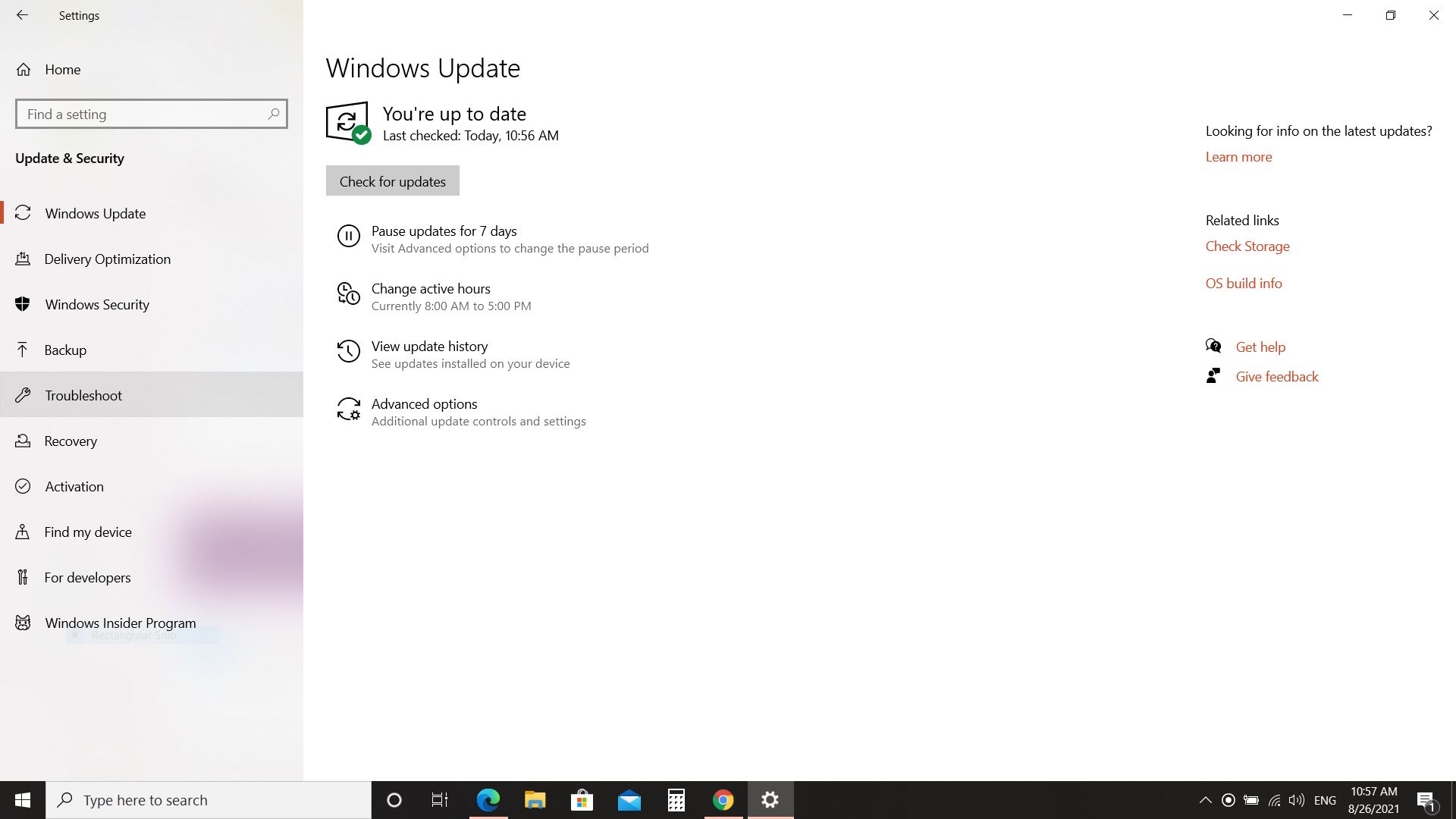Click the search magnifier icon in Find a setting

[x=274, y=114]
